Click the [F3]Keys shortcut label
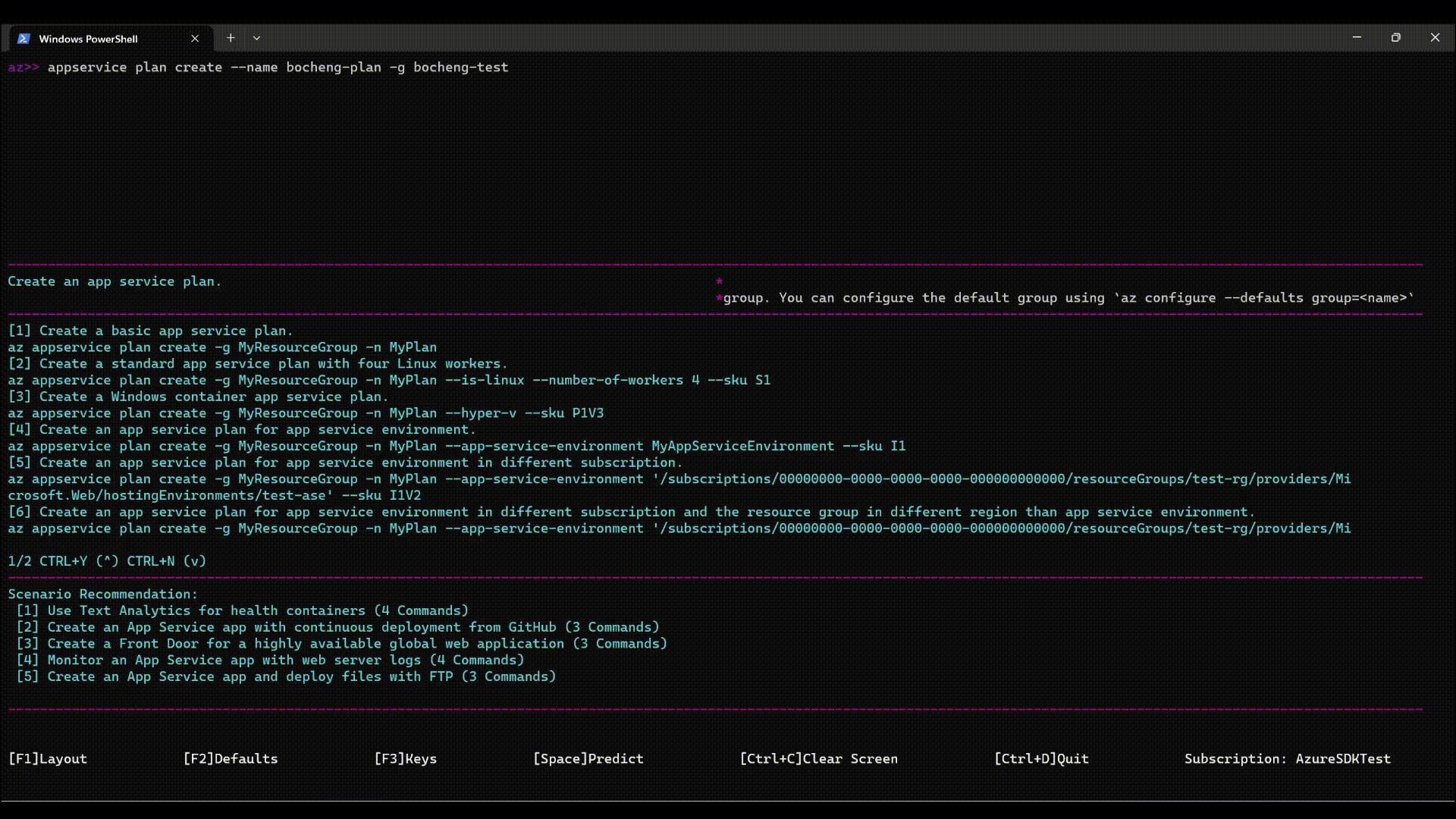The image size is (1456, 819). point(406,759)
